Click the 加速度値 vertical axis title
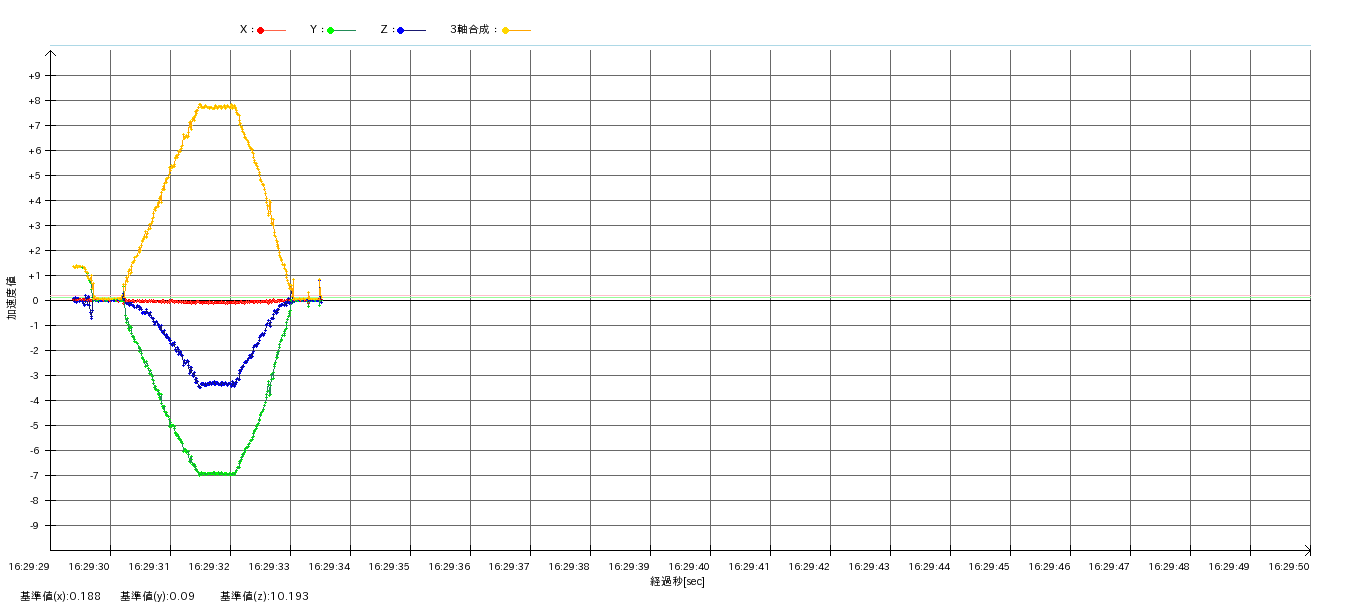The image size is (1350, 610). pyautogui.click(x=12, y=297)
